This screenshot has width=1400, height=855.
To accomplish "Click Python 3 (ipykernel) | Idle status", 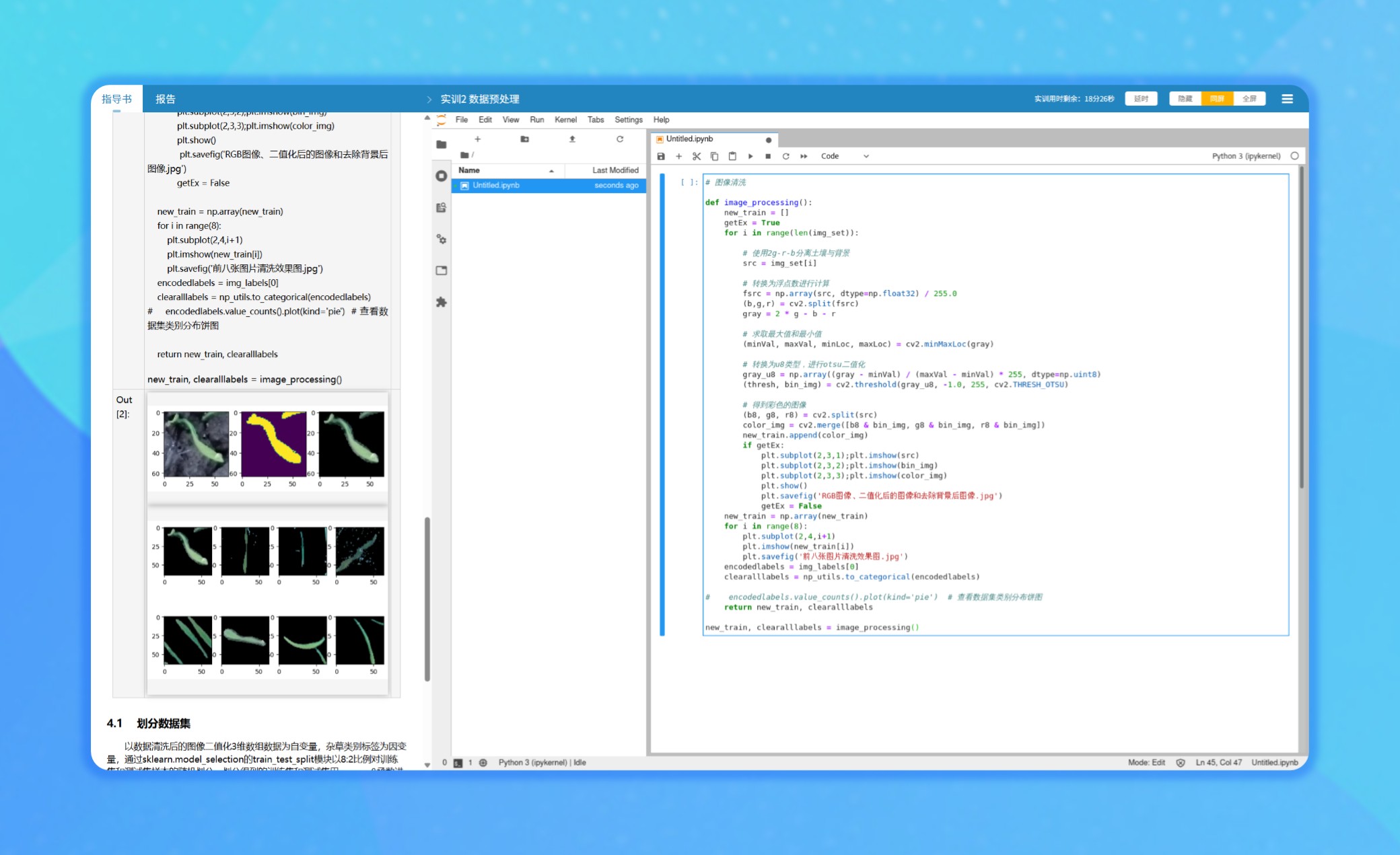I will pos(542,763).
